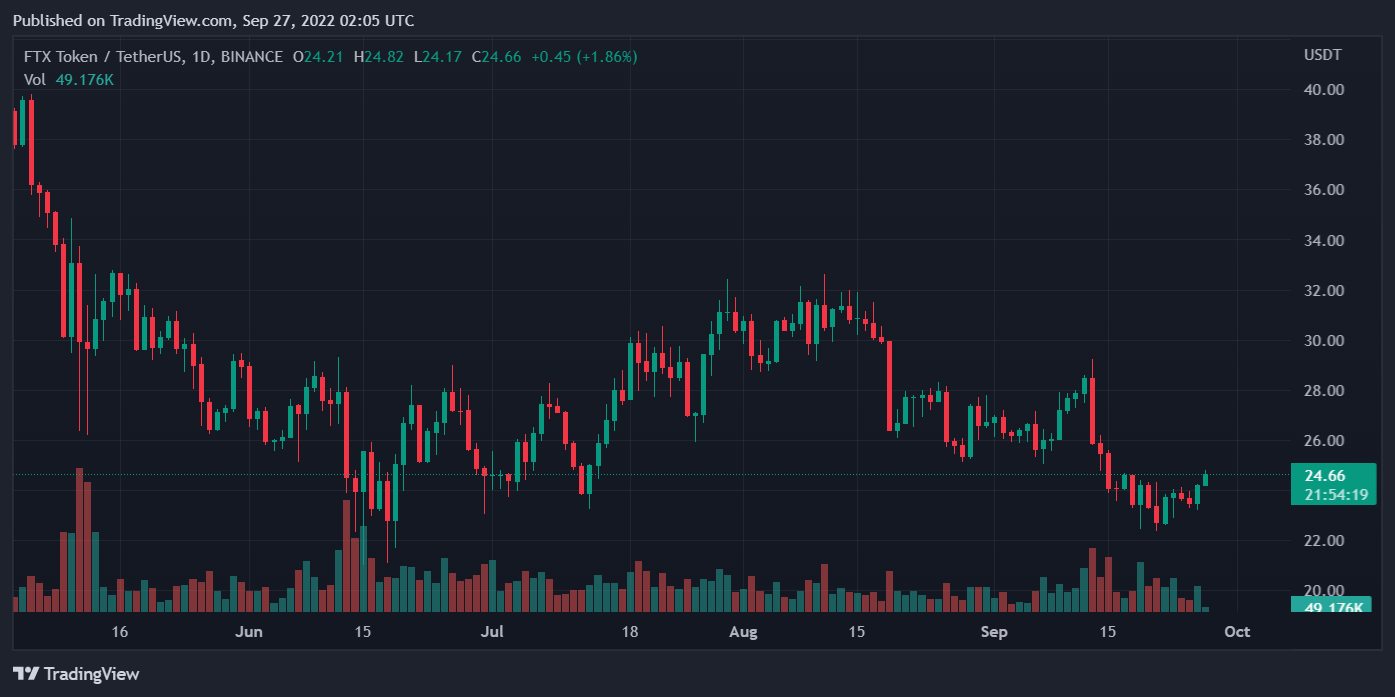Select the Aug marker on time axis
This screenshot has width=1395, height=697.
[743, 632]
